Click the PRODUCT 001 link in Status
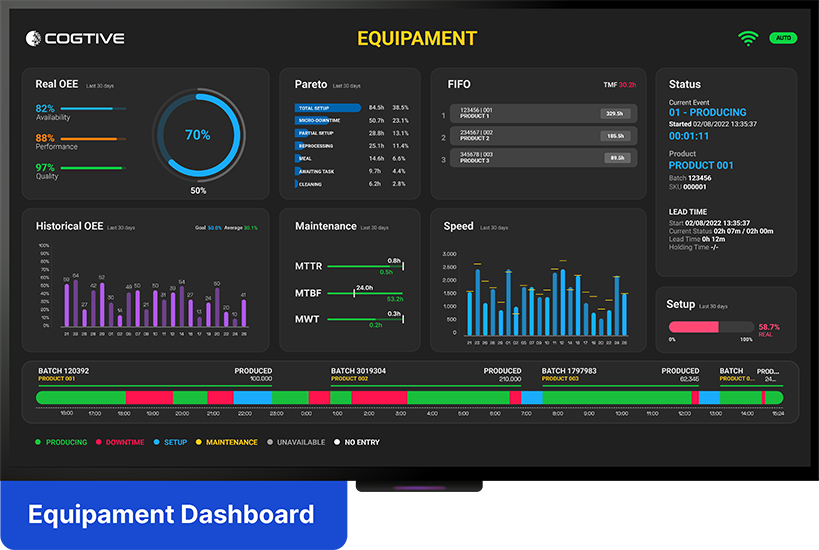 701,165
